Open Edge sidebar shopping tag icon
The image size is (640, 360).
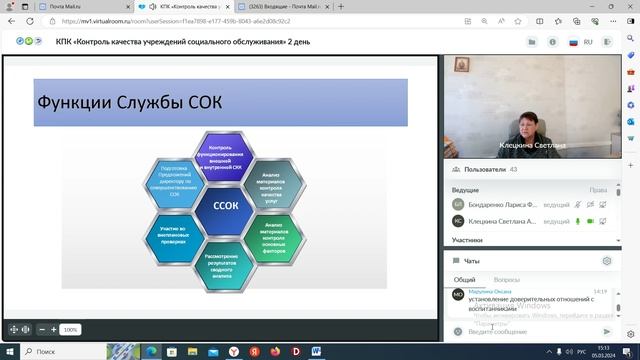click(631, 55)
